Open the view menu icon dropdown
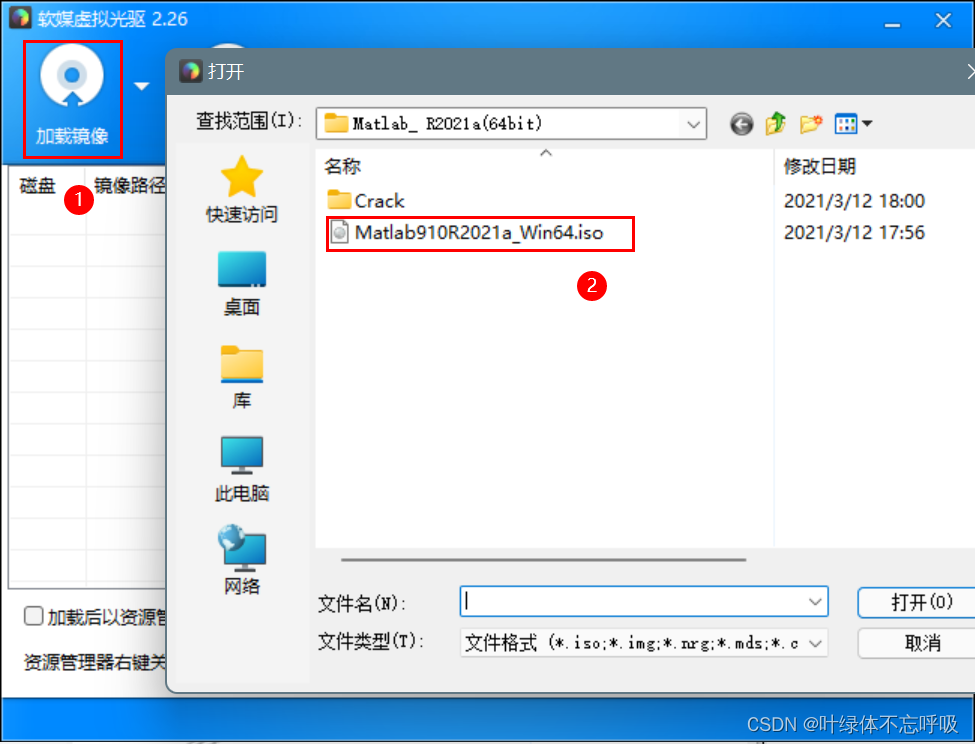975x744 pixels. click(853, 124)
